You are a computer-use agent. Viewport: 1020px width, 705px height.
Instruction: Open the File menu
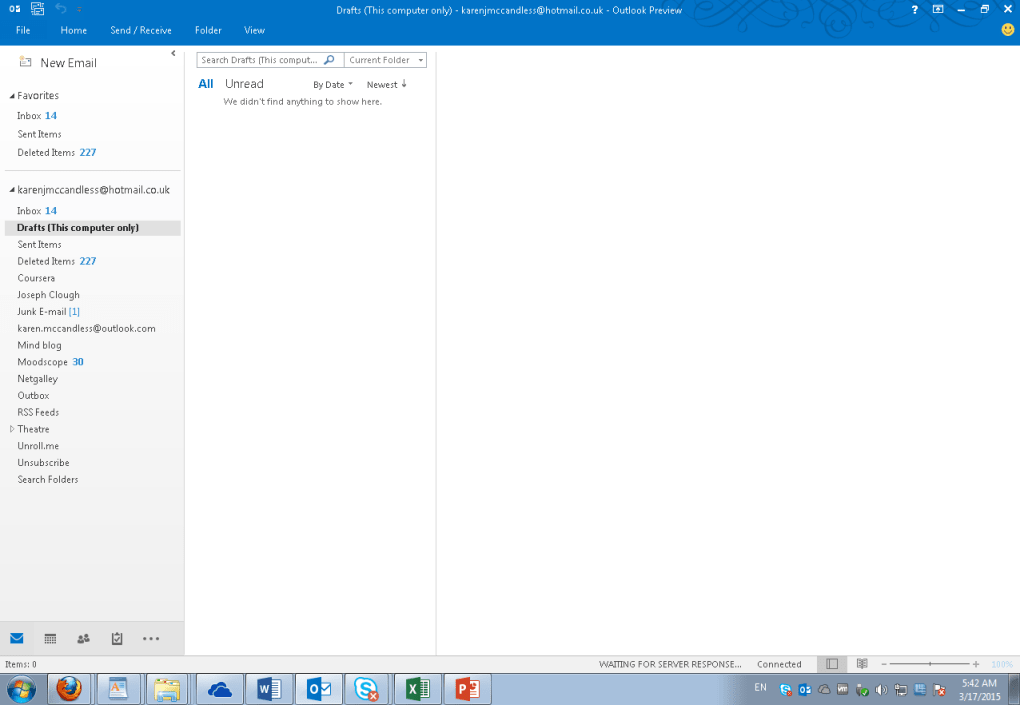pos(23,30)
